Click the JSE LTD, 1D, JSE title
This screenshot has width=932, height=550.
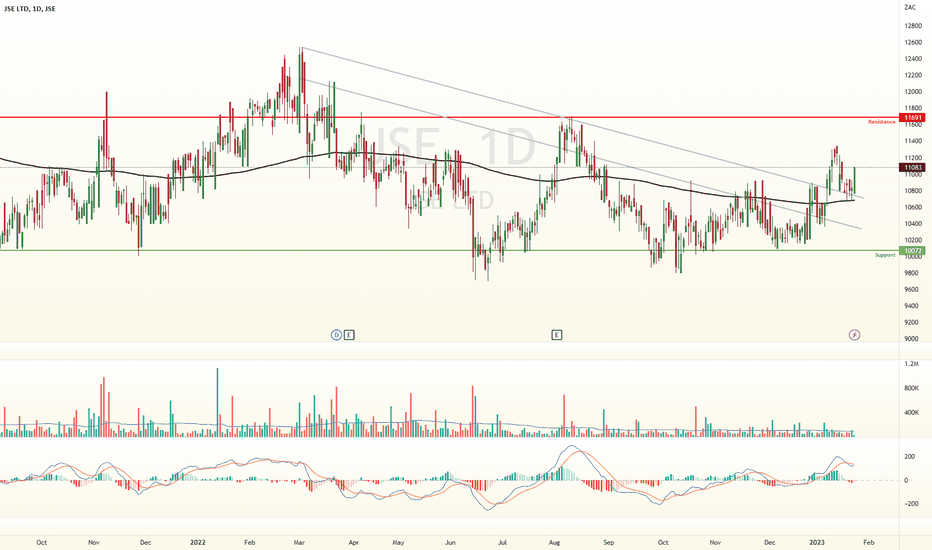pyautogui.click(x=30, y=9)
